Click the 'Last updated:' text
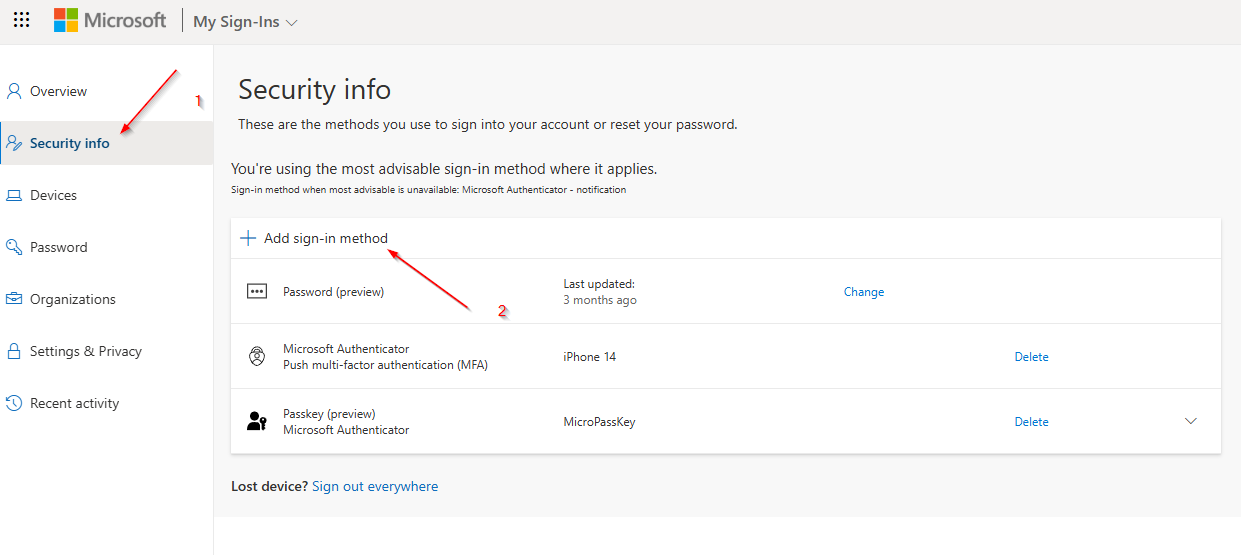This screenshot has width=1241, height=555. pos(599,284)
